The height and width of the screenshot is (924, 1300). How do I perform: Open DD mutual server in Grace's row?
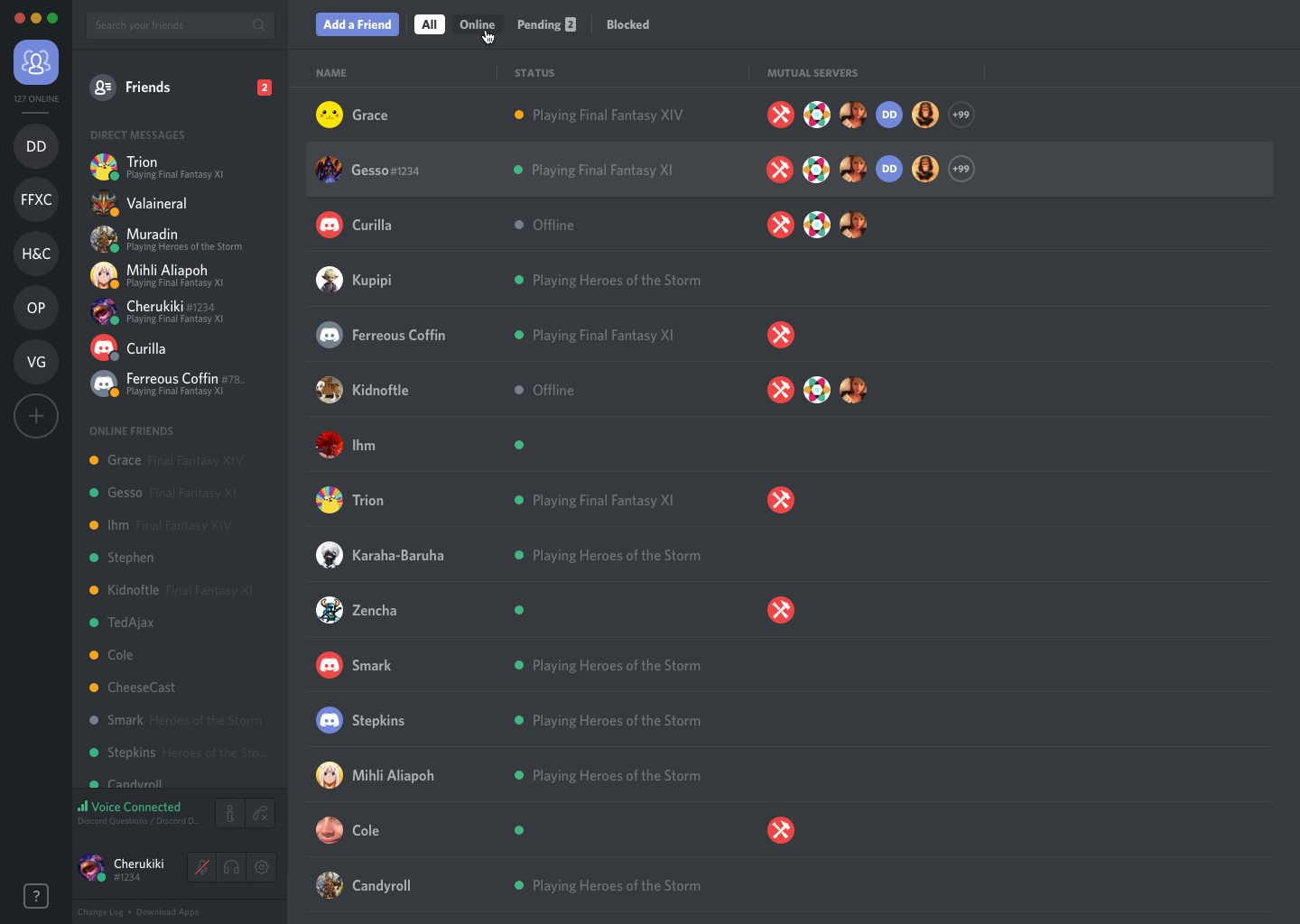[889, 115]
